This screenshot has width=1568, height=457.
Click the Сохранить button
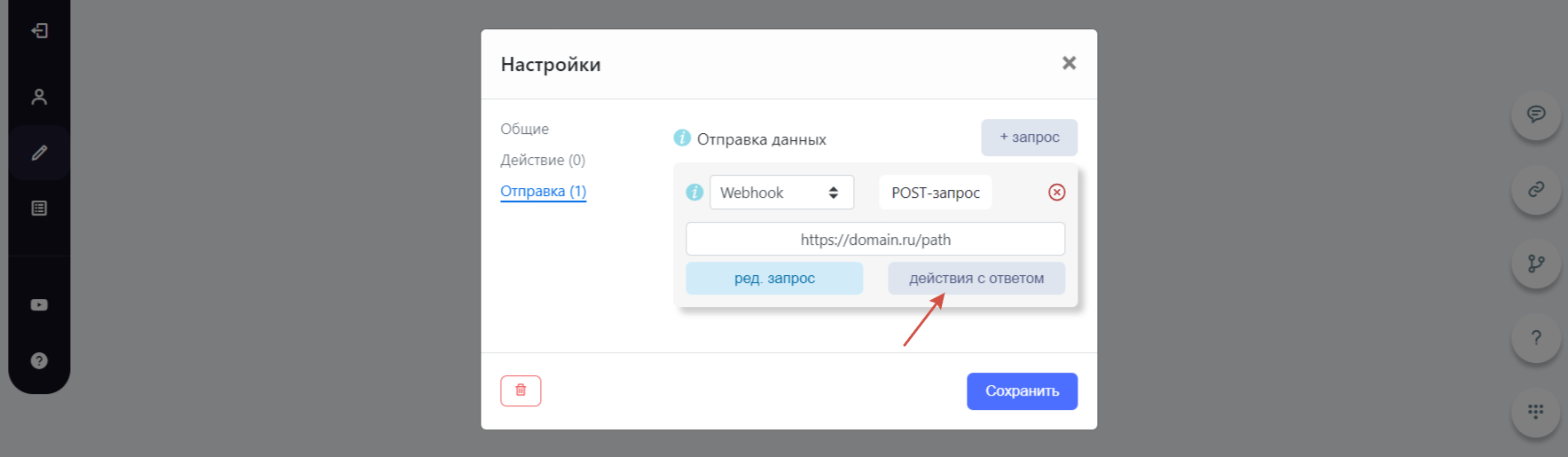tap(1022, 391)
